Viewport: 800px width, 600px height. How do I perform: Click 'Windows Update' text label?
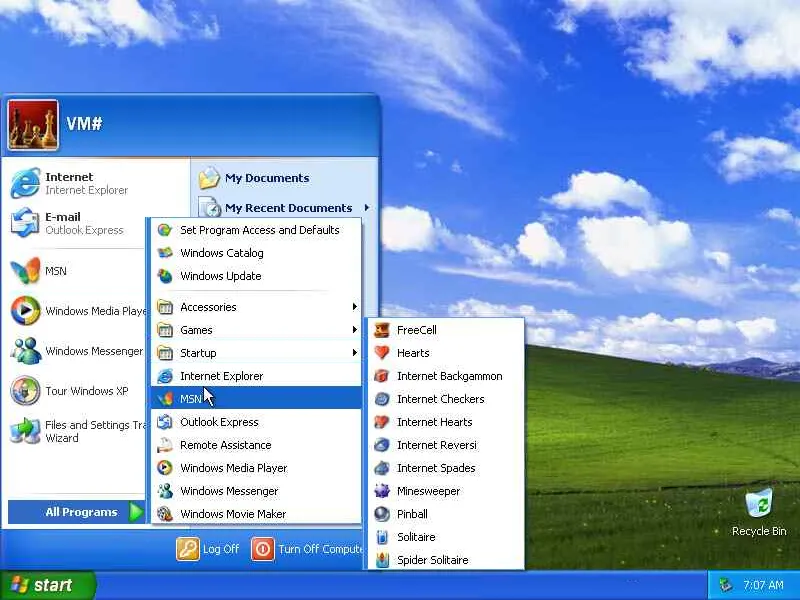coord(221,276)
